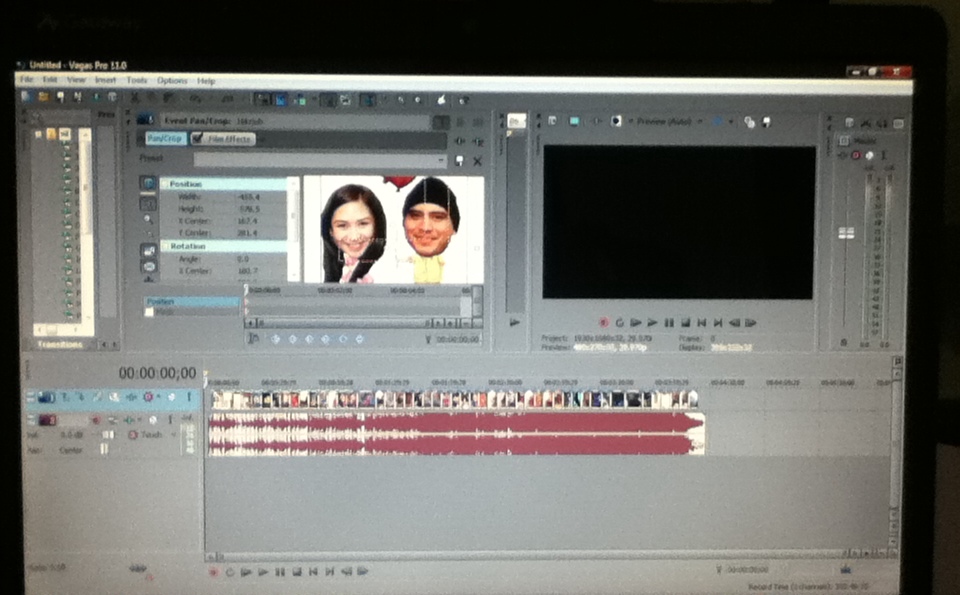The width and height of the screenshot is (960, 595).
Task: Open Preview quality dropdown 'Preview (Auto)'
Action: pyautogui.click(x=669, y=121)
